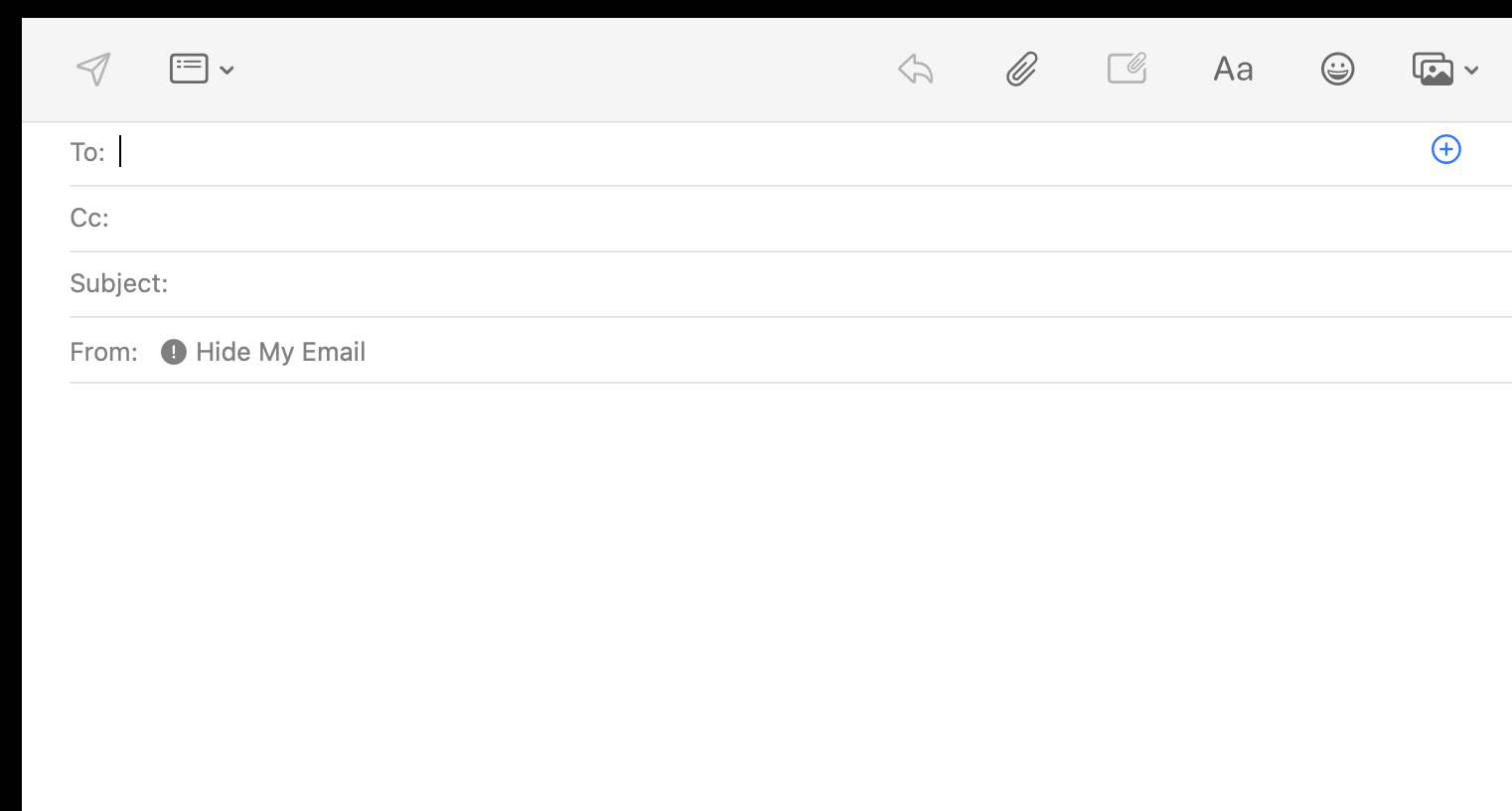Click the exclamation warning icon beside From
The width and height of the screenshot is (1512, 811).
[x=174, y=352]
